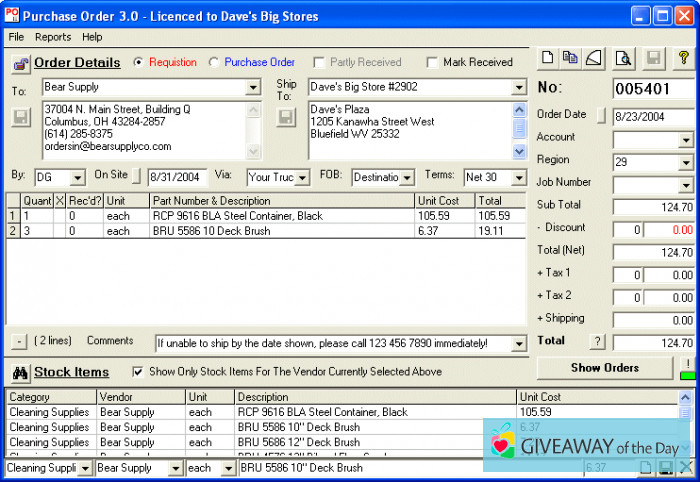Viewport: 700px width, 482px height.
Task: Select the Purchase Order radio button
Action: pyautogui.click(x=214, y=62)
